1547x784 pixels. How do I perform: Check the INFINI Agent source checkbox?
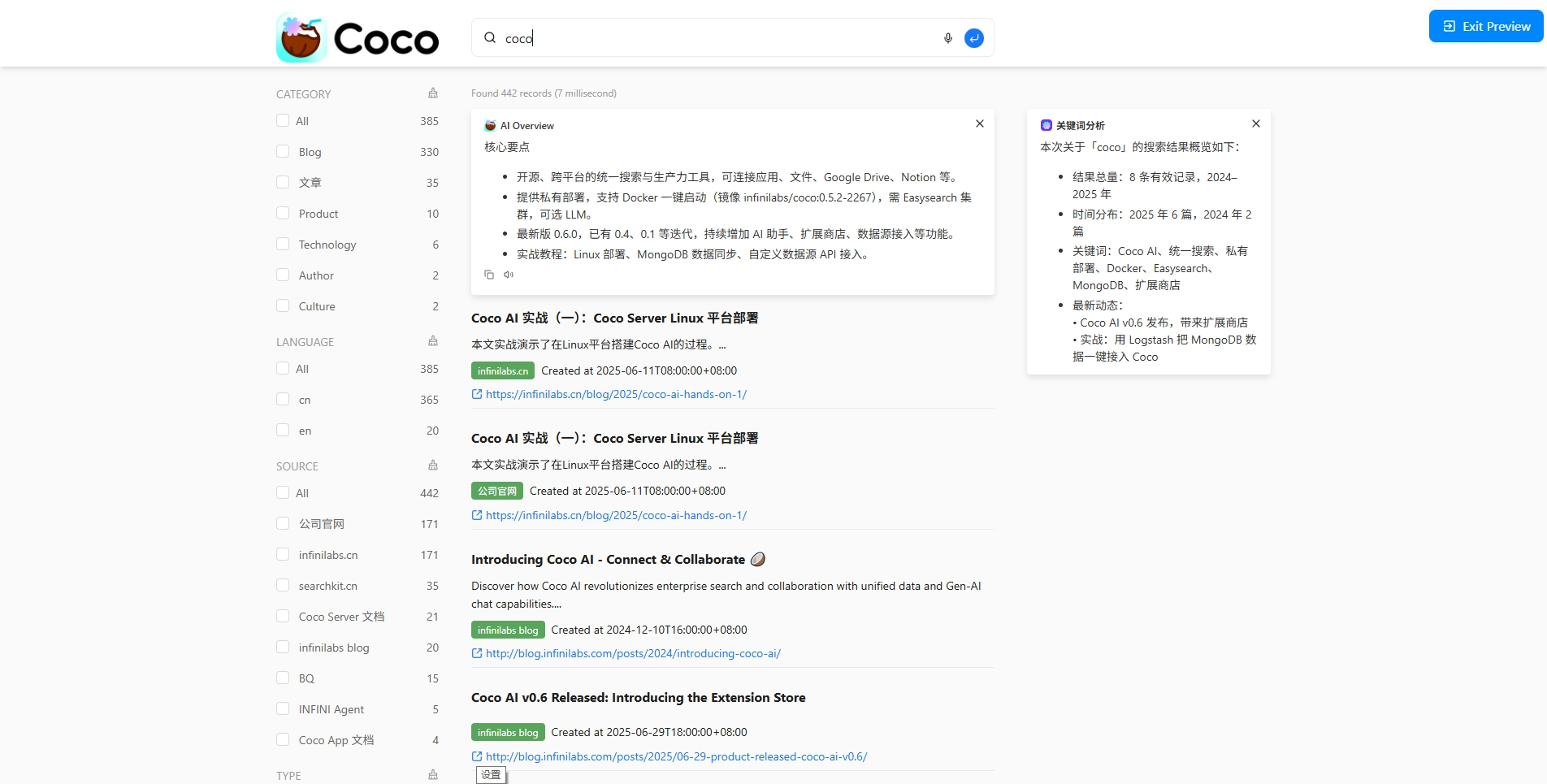point(283,708)
